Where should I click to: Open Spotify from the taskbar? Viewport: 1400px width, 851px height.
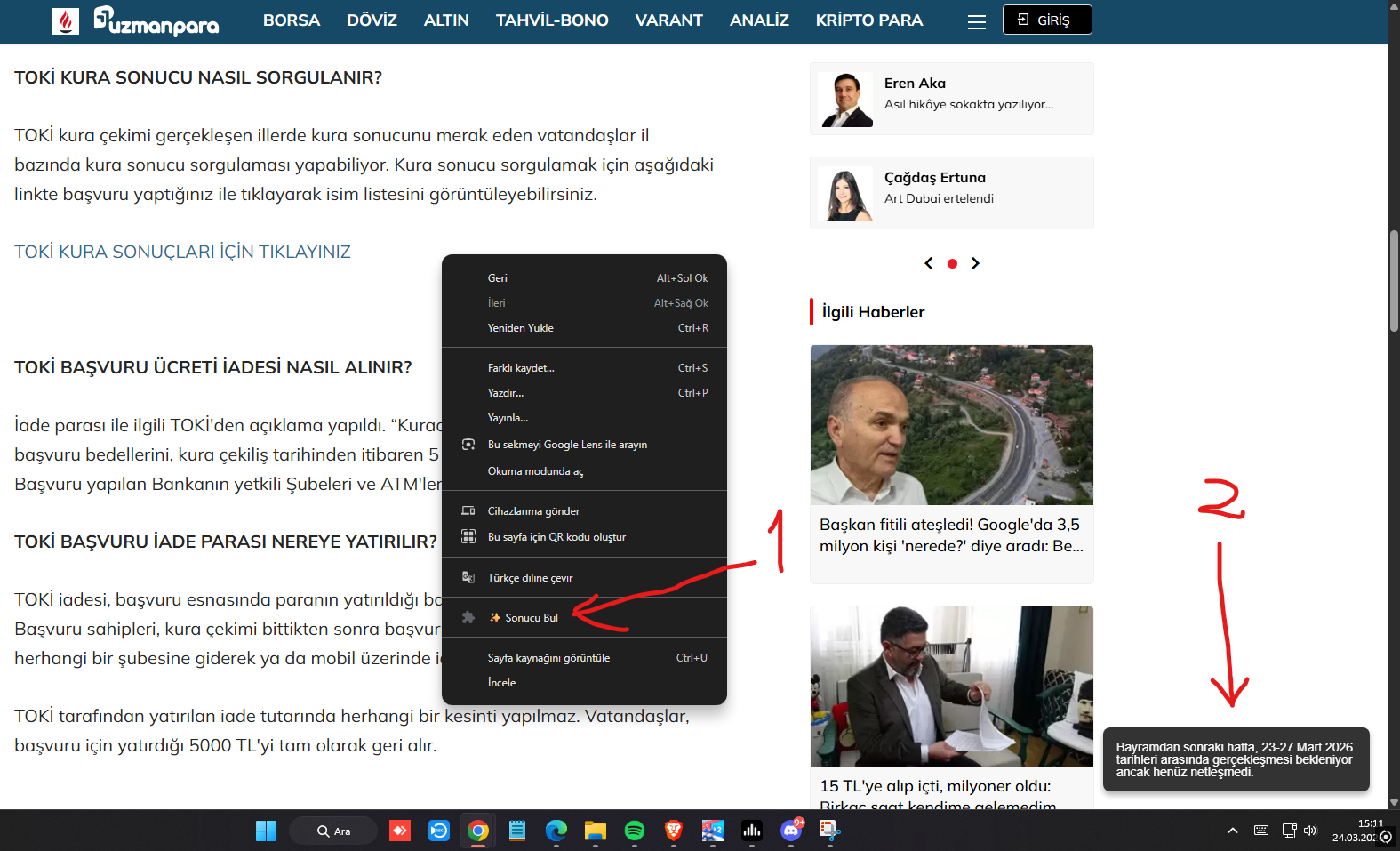coord(635,831)
